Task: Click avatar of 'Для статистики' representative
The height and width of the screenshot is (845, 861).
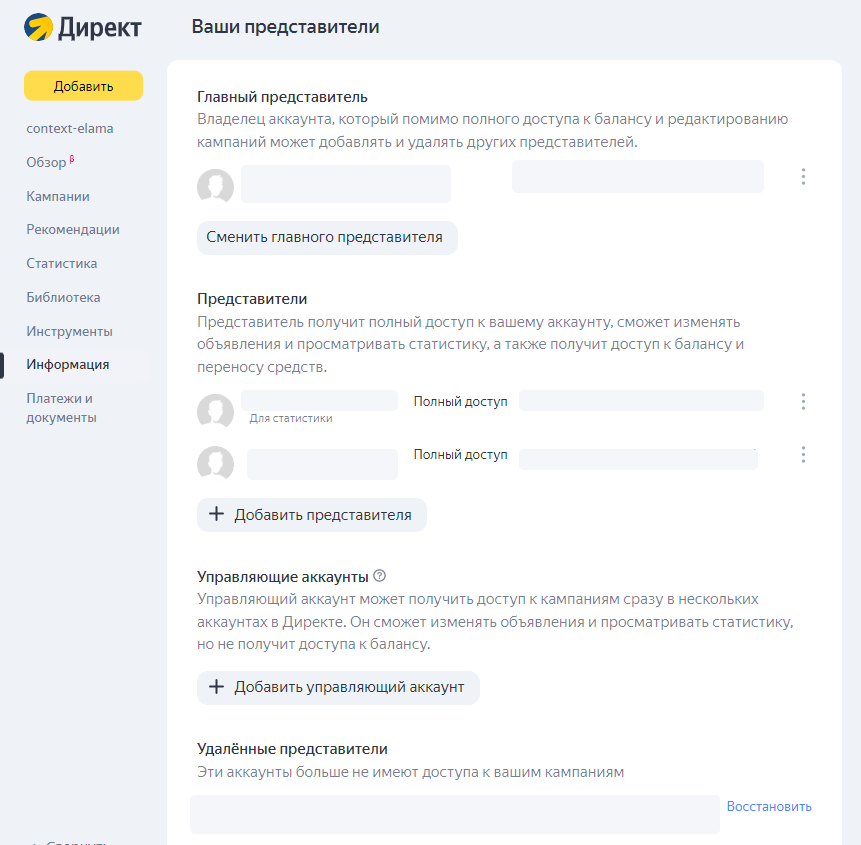Action: pyautogui.click(x=215, y=412)
